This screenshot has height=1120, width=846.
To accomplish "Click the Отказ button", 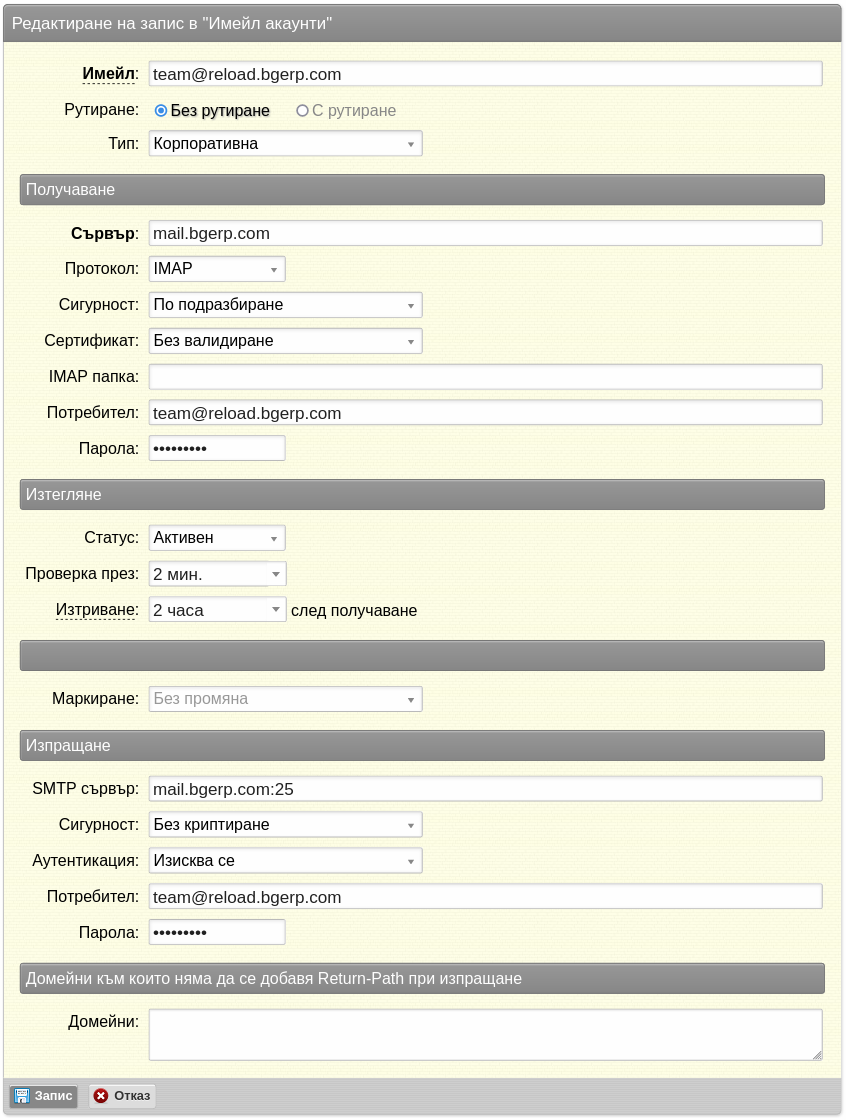I will coord(122,1096).
